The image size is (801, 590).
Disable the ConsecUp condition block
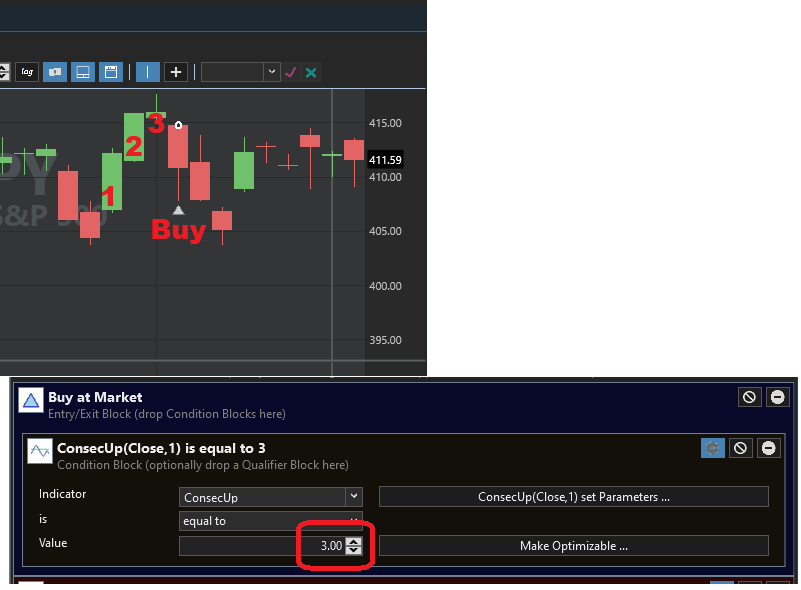click(740, 448)
